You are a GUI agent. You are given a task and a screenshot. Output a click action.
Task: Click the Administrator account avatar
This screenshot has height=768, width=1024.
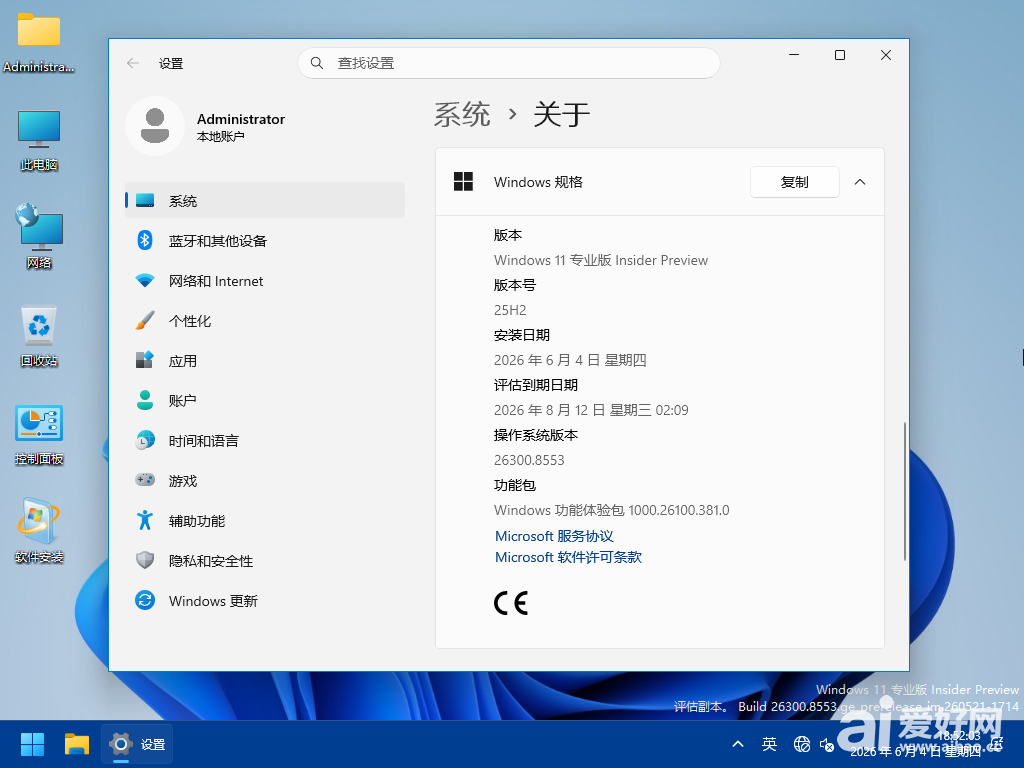click(x=155, y=126)
